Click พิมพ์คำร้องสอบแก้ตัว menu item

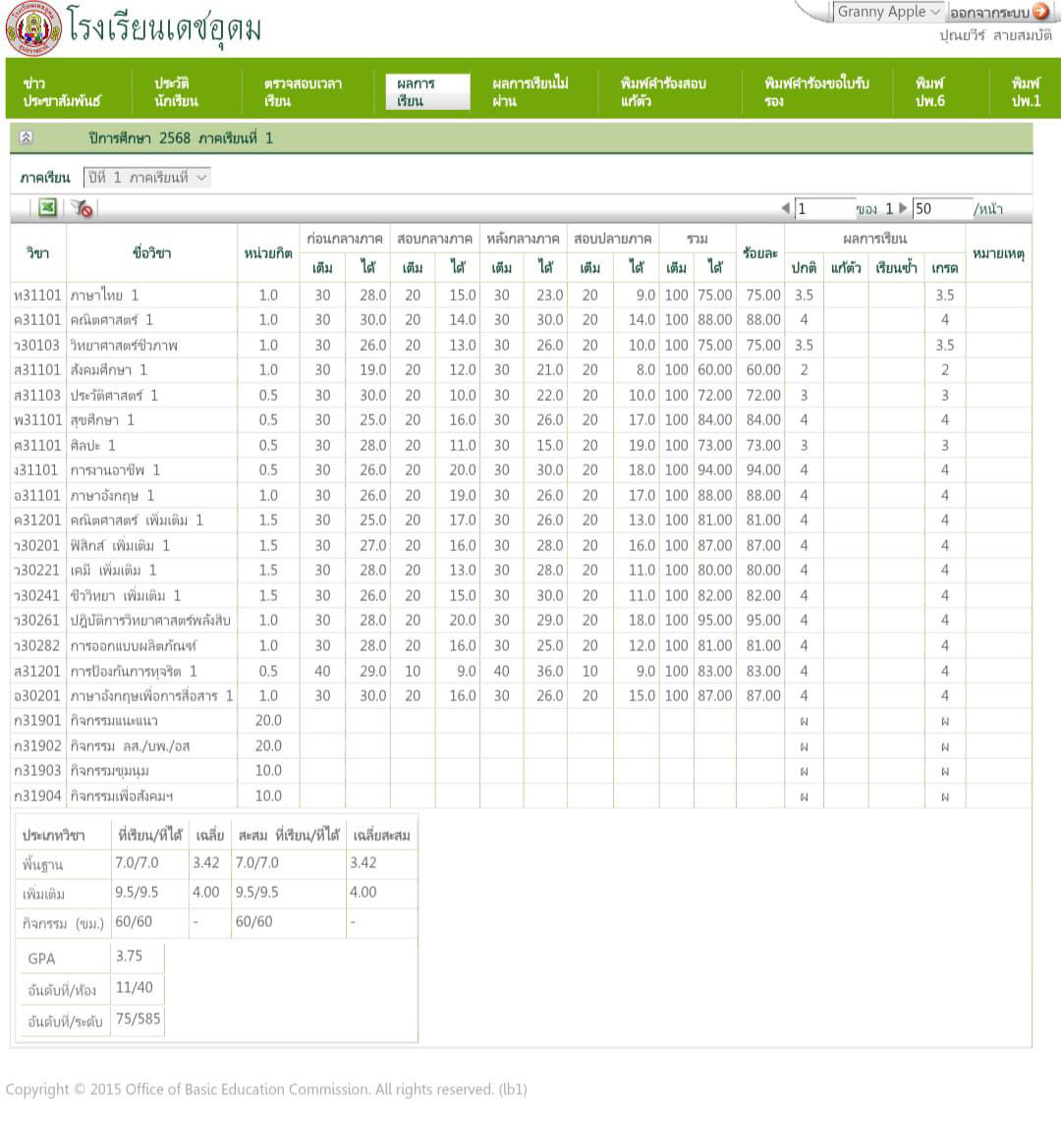pos(663,92)
